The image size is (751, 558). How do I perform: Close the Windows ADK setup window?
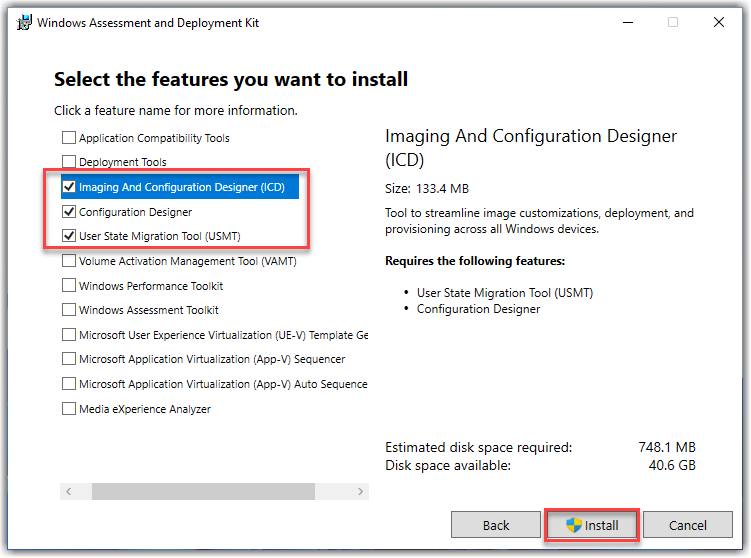tap(718, 22)
